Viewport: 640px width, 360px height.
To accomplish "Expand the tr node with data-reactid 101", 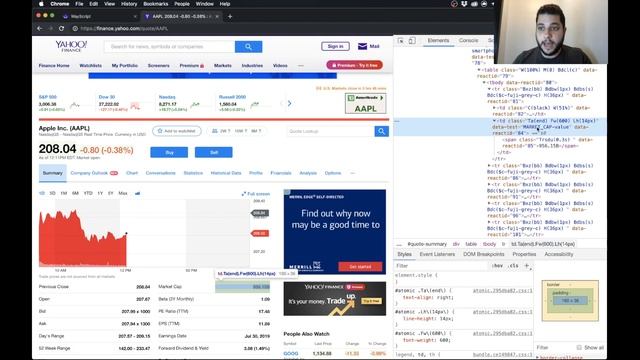I will pos(489,222).
